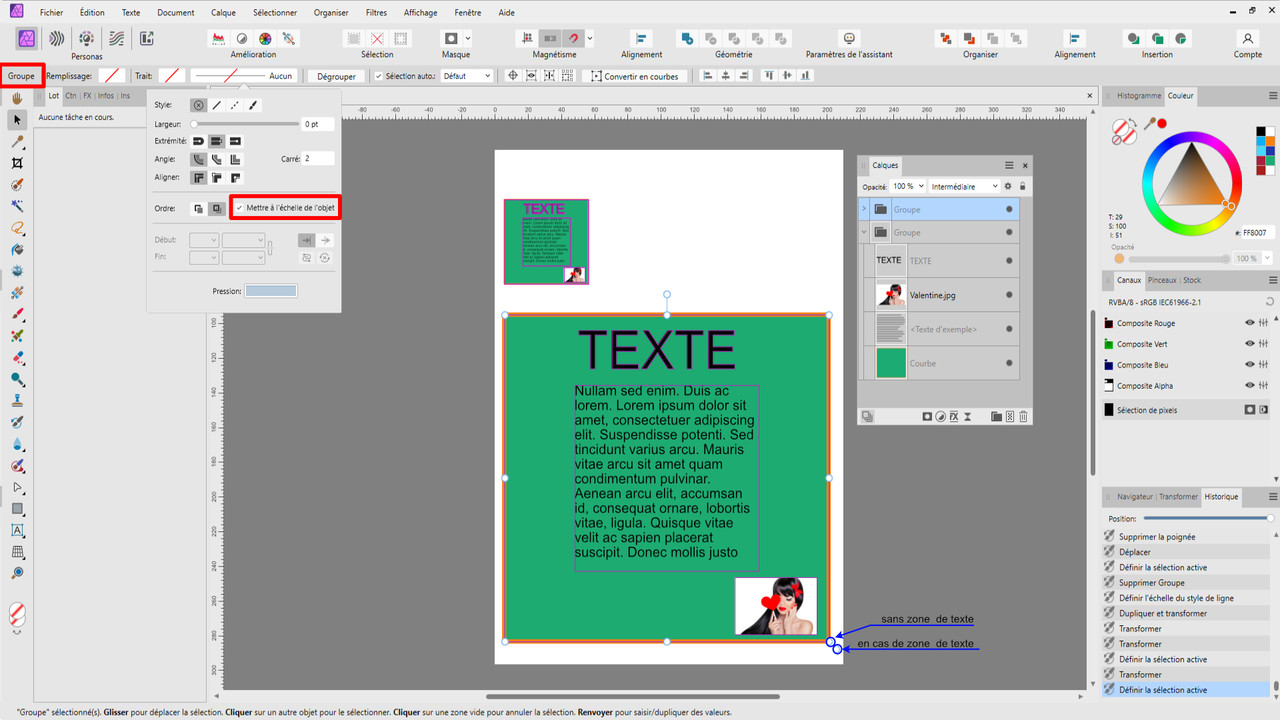The height and width of the screenshot is (720, 1280).
Task: Choose the brush stroke style icon
Action: [x=253, y=105]
